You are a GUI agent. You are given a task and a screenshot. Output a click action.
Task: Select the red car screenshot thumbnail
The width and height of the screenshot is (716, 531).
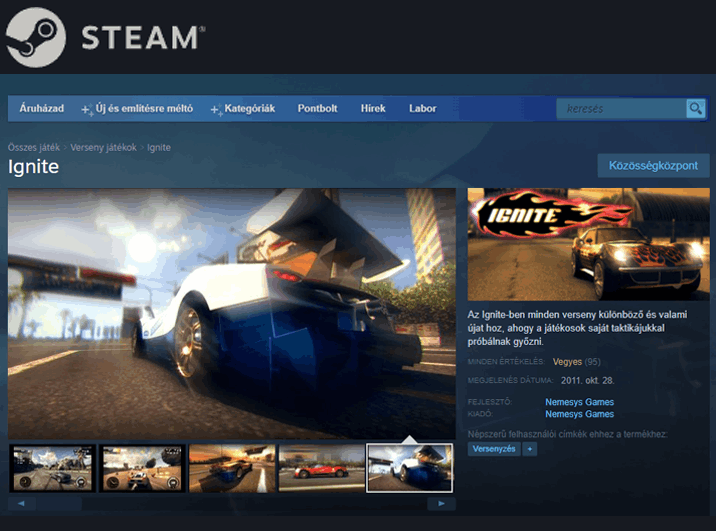(x=321, y=468)
